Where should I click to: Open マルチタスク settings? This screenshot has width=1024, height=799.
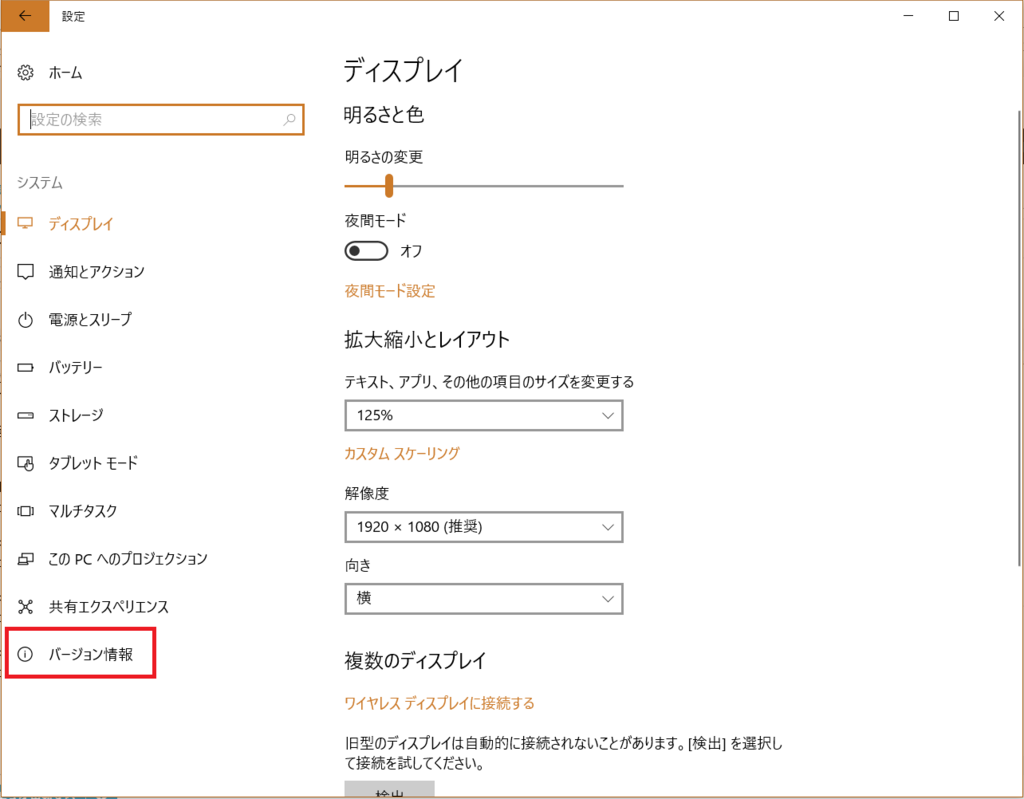pyautogui.click(x=83, y=511)
